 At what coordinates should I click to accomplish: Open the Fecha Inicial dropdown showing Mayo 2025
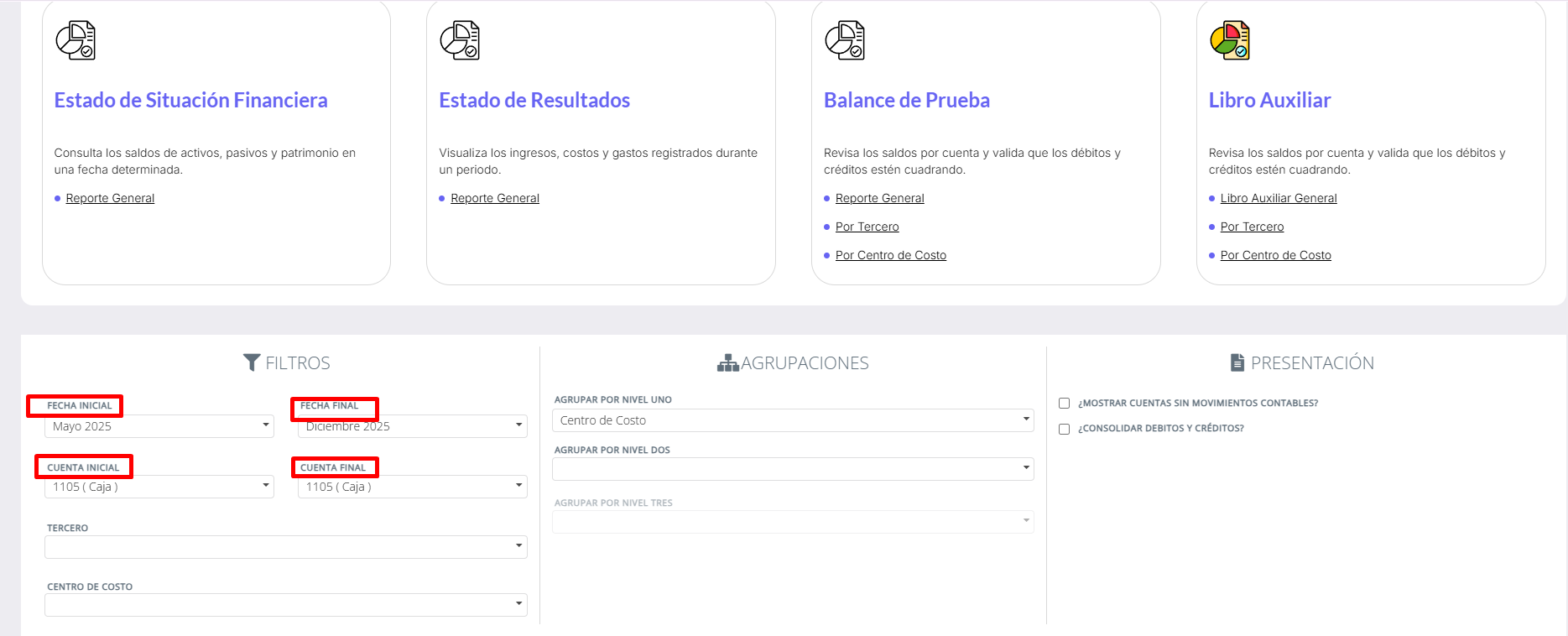pos(159,426)
